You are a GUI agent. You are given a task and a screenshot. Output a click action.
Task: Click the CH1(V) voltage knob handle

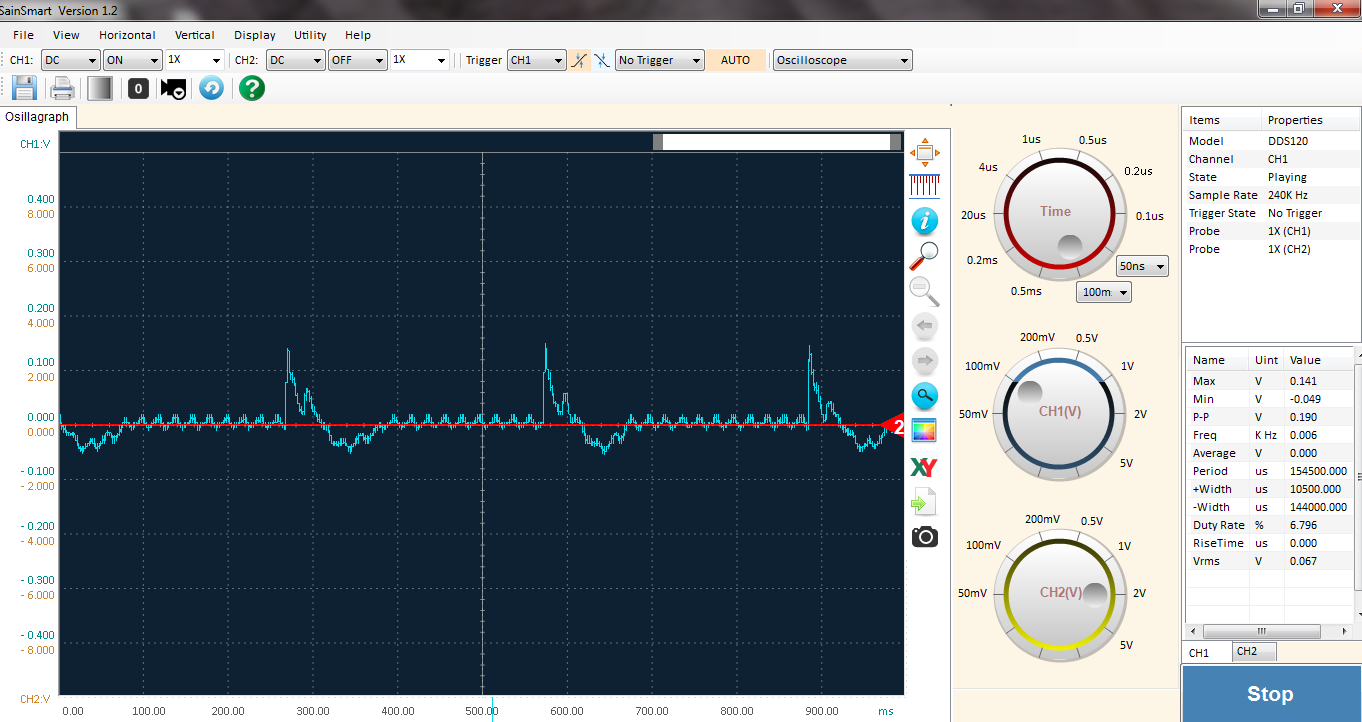[x=1030, y=392]
